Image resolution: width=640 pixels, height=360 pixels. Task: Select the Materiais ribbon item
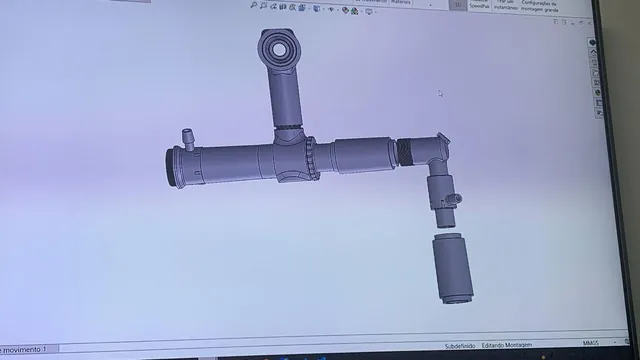401,2
